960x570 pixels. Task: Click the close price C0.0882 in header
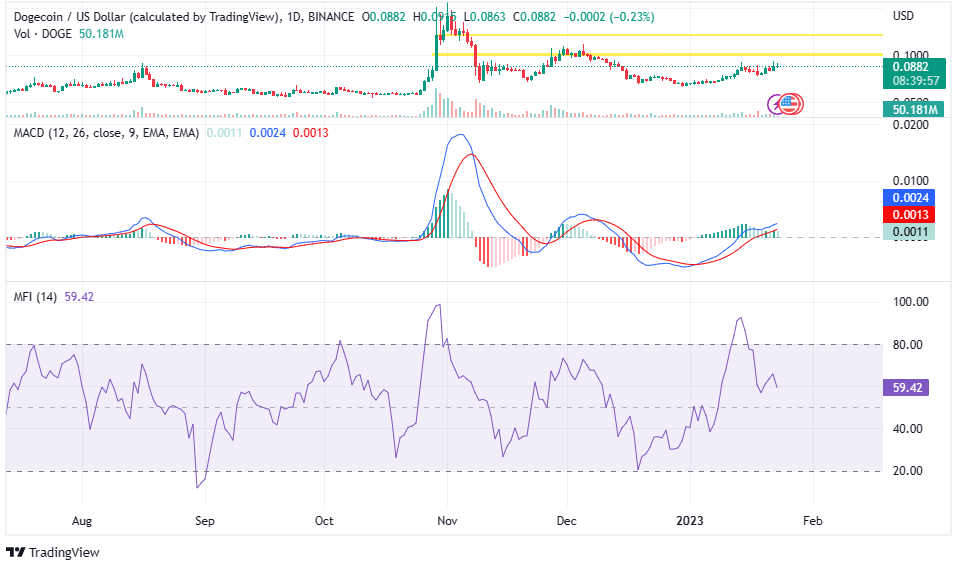coord(534,17)
